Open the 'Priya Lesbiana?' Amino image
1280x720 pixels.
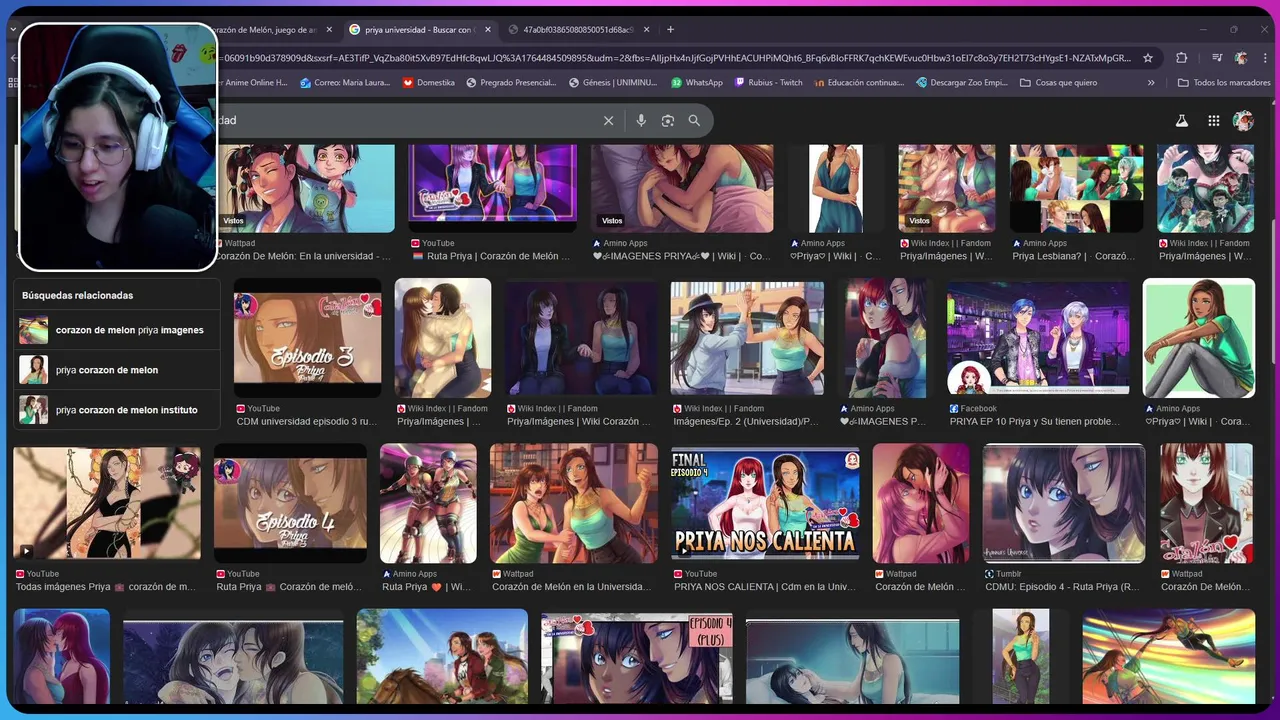click(x=1076, y=188)
